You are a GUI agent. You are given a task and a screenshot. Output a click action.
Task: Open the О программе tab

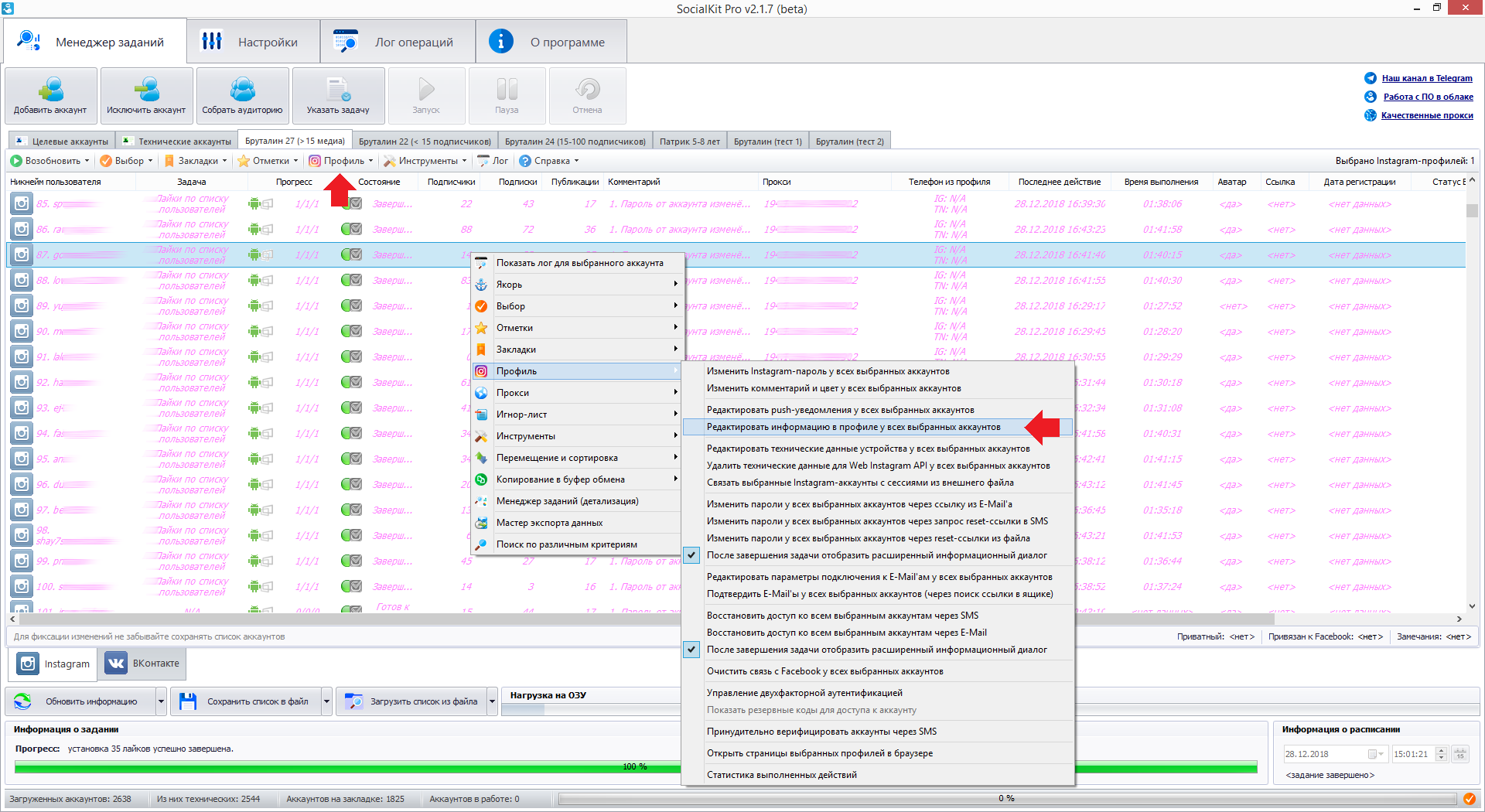551,42
